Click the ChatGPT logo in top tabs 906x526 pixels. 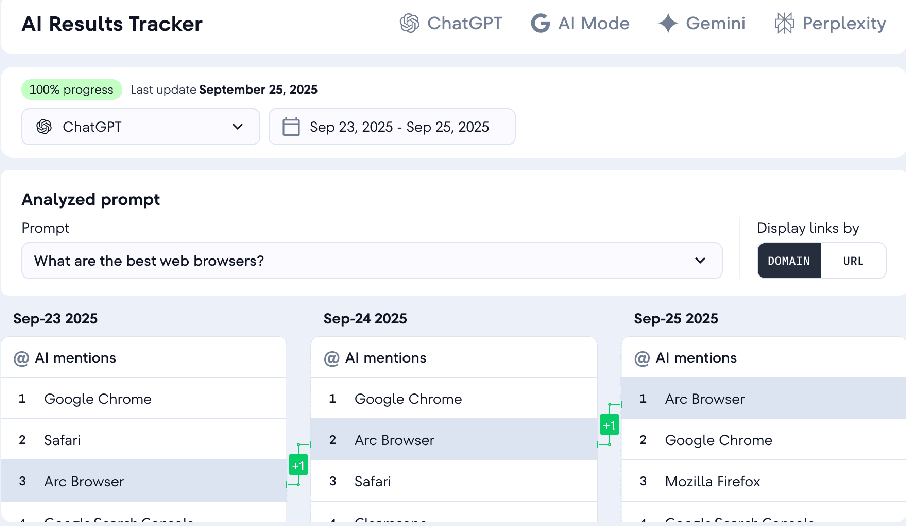[409, 23]
